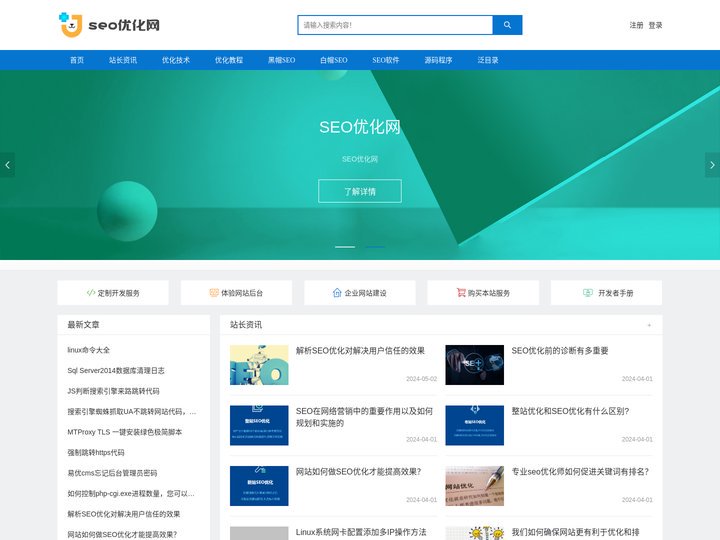The height and width of the screenshot is (540, 720).
Task: Click the search input field
Action: (x=395, y=25)
